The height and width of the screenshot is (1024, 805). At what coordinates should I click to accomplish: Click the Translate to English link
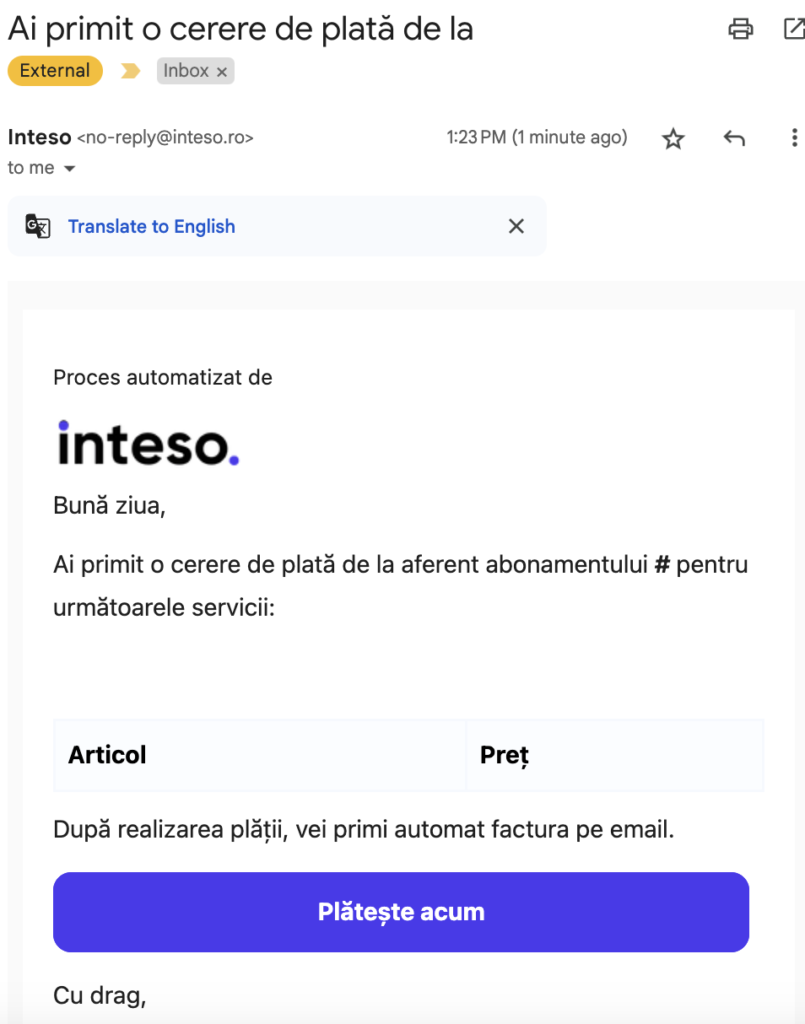(151, 226)
